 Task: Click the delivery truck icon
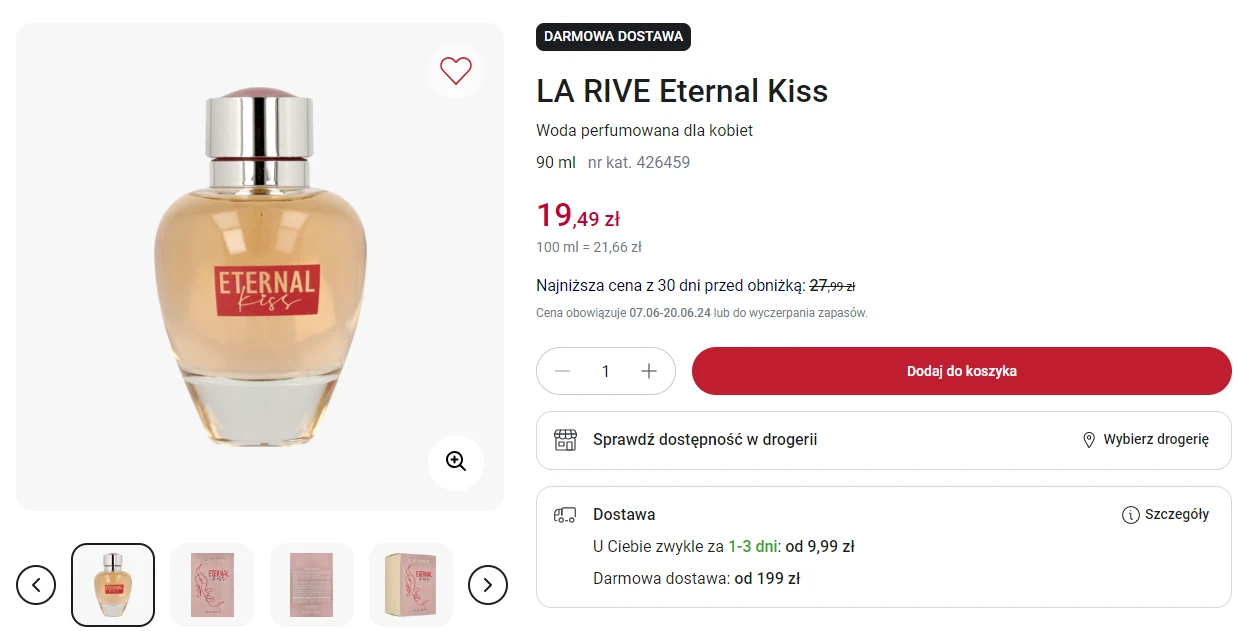[x=565, y=515]
